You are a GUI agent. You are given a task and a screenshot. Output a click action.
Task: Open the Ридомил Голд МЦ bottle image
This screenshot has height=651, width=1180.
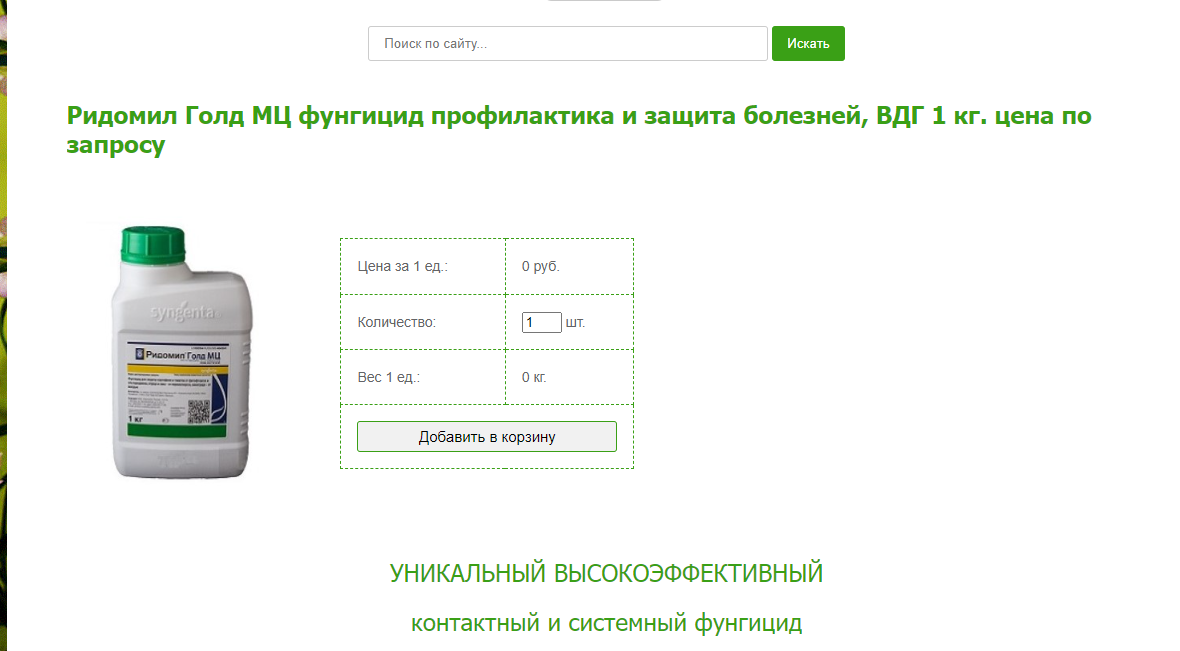pos(182,352)
